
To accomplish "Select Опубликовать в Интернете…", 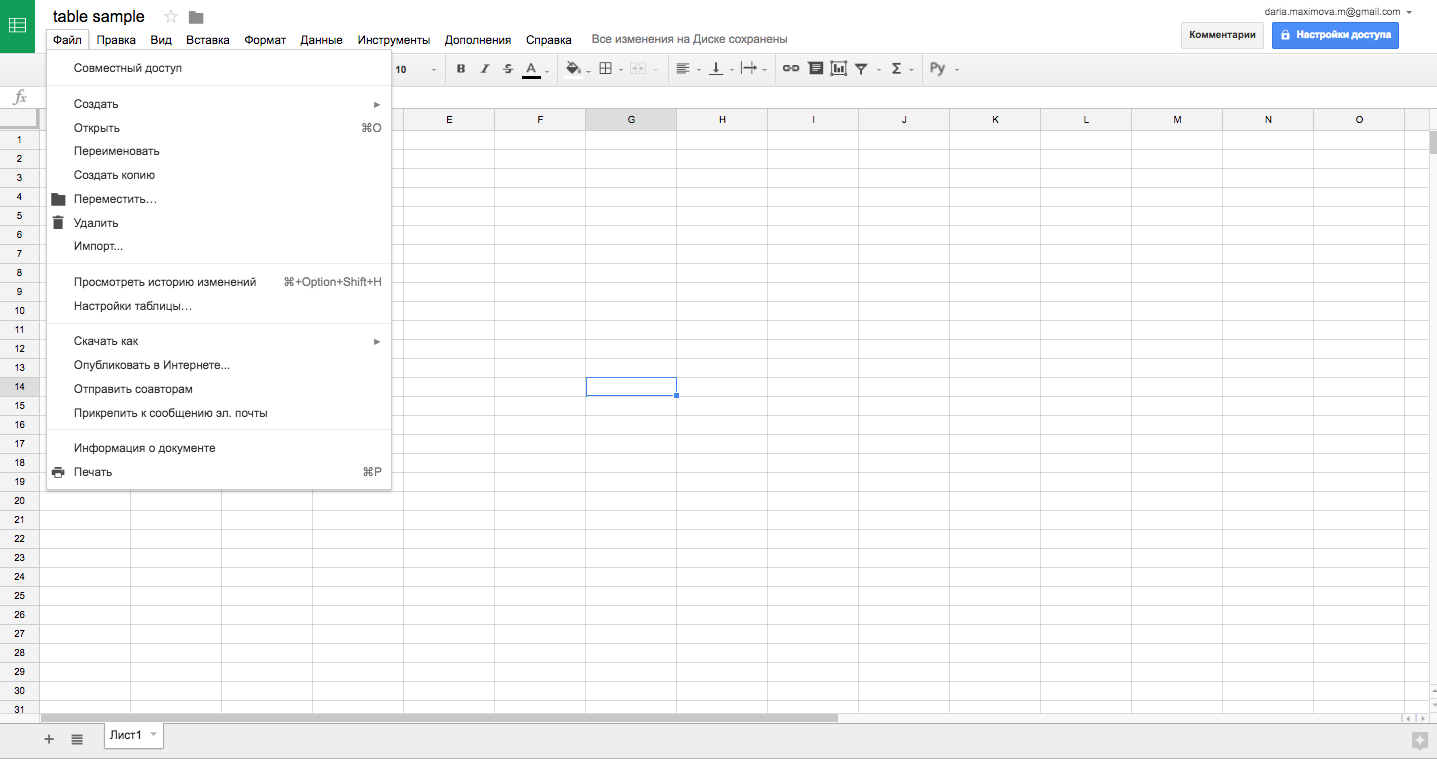I will point(219,365).
